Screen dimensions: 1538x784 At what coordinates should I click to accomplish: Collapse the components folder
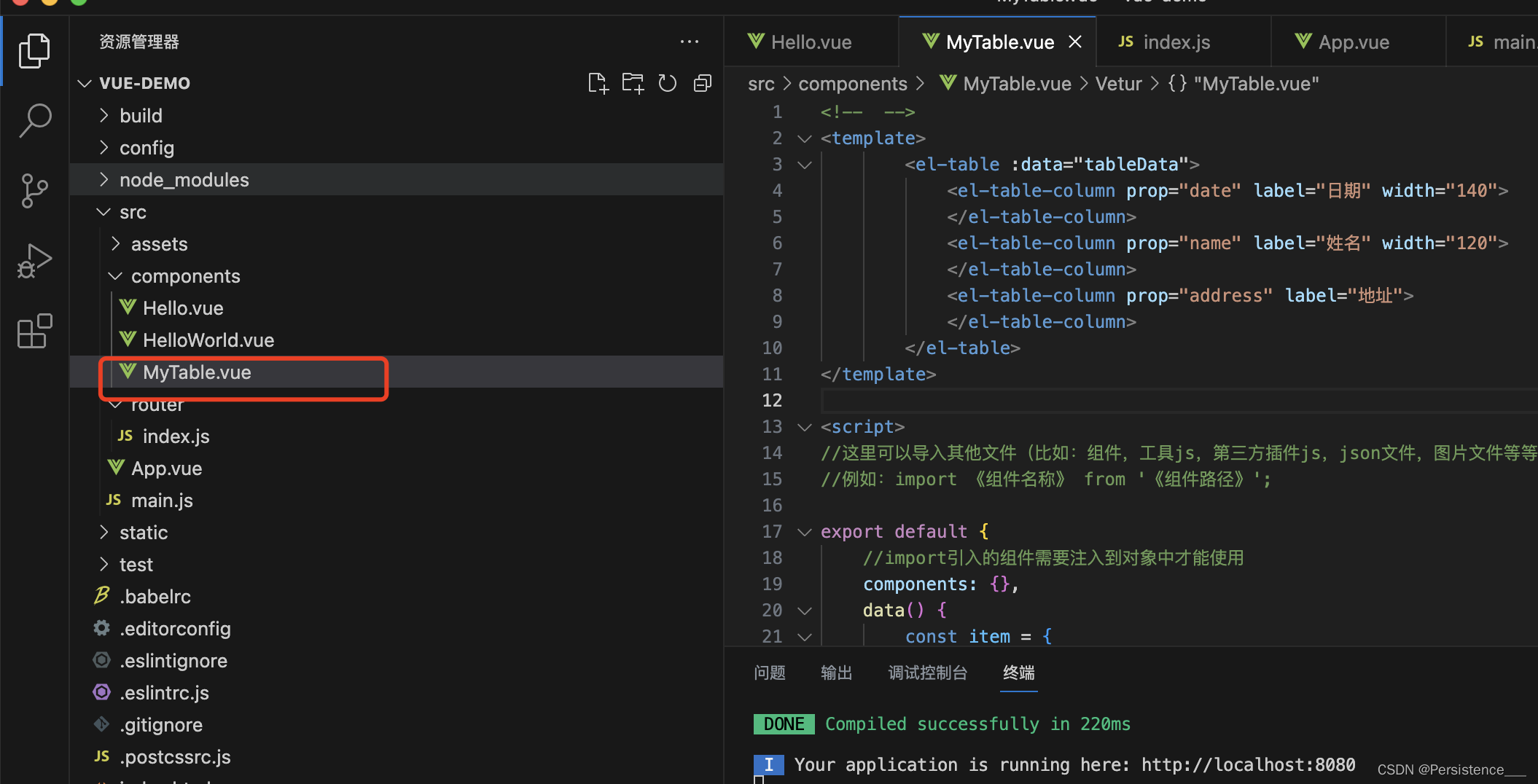(116, 275)
